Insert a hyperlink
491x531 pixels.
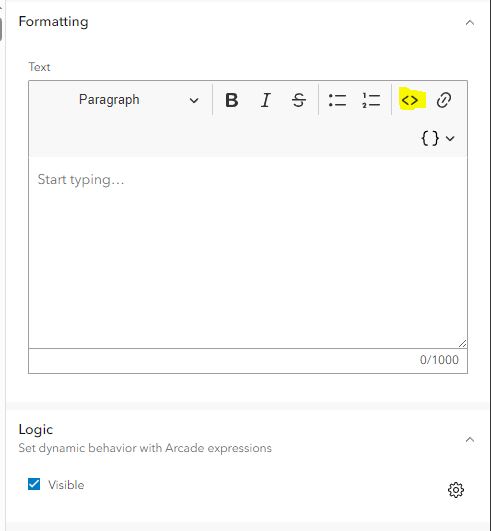pos(444,100)
